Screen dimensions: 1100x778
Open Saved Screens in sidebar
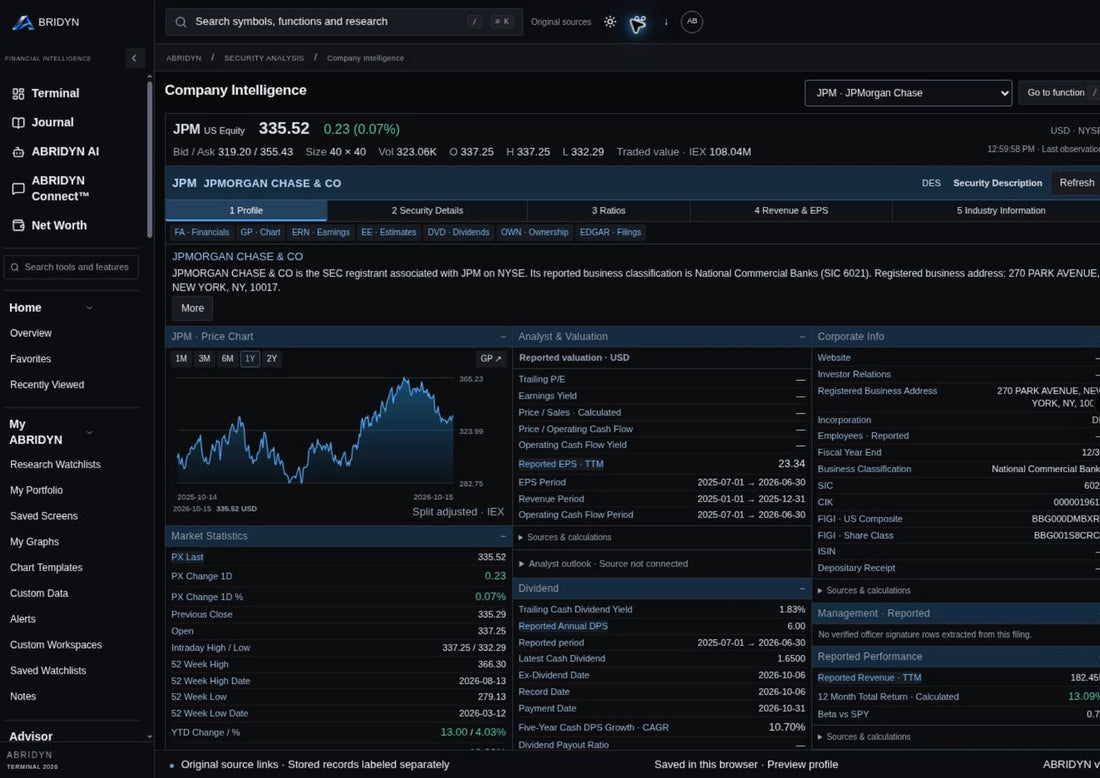click(44, 516)
